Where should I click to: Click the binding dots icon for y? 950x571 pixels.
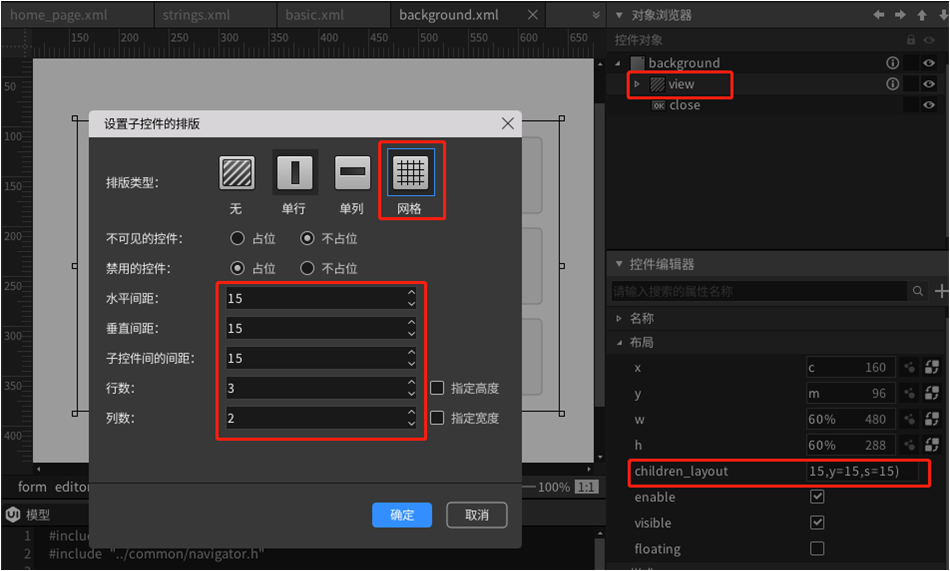(x=909, y=393)
